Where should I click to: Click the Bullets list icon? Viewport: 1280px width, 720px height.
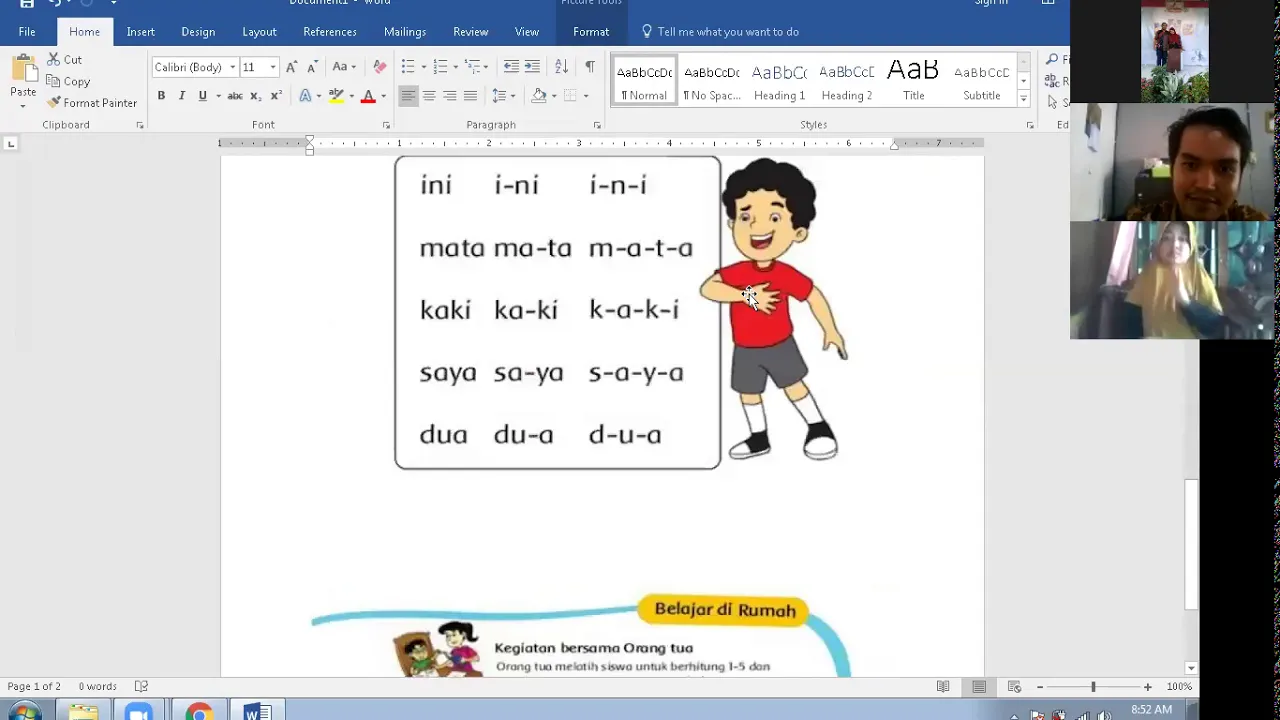(x=408, y=67)
